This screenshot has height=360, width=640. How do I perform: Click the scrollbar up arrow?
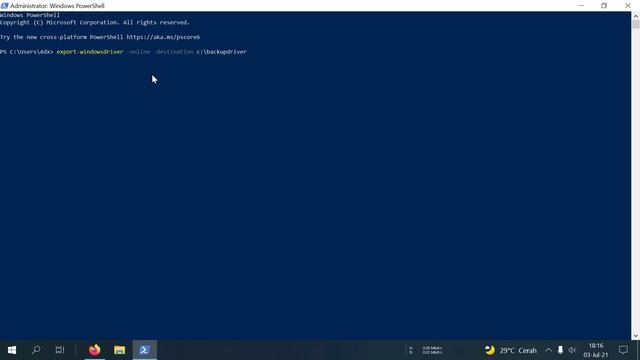click(636, 16)
